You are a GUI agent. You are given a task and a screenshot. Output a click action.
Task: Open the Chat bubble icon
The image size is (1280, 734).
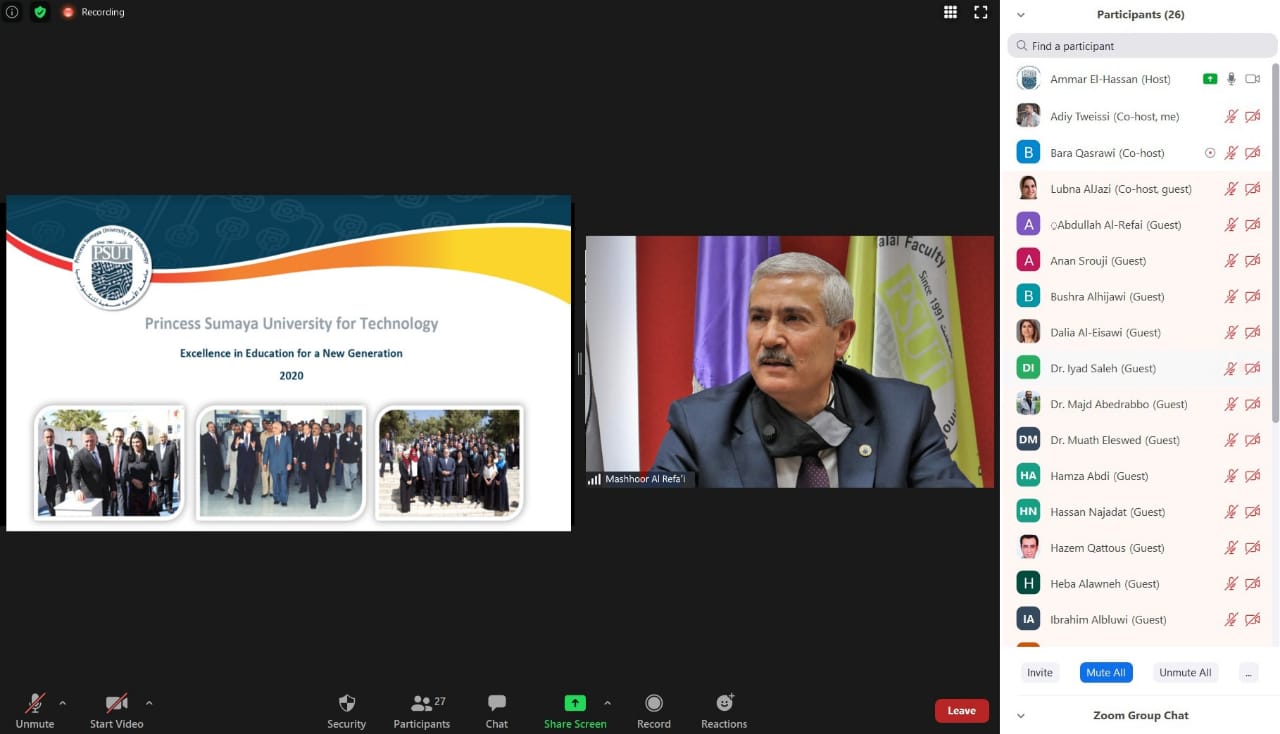(x=496, y=704)
